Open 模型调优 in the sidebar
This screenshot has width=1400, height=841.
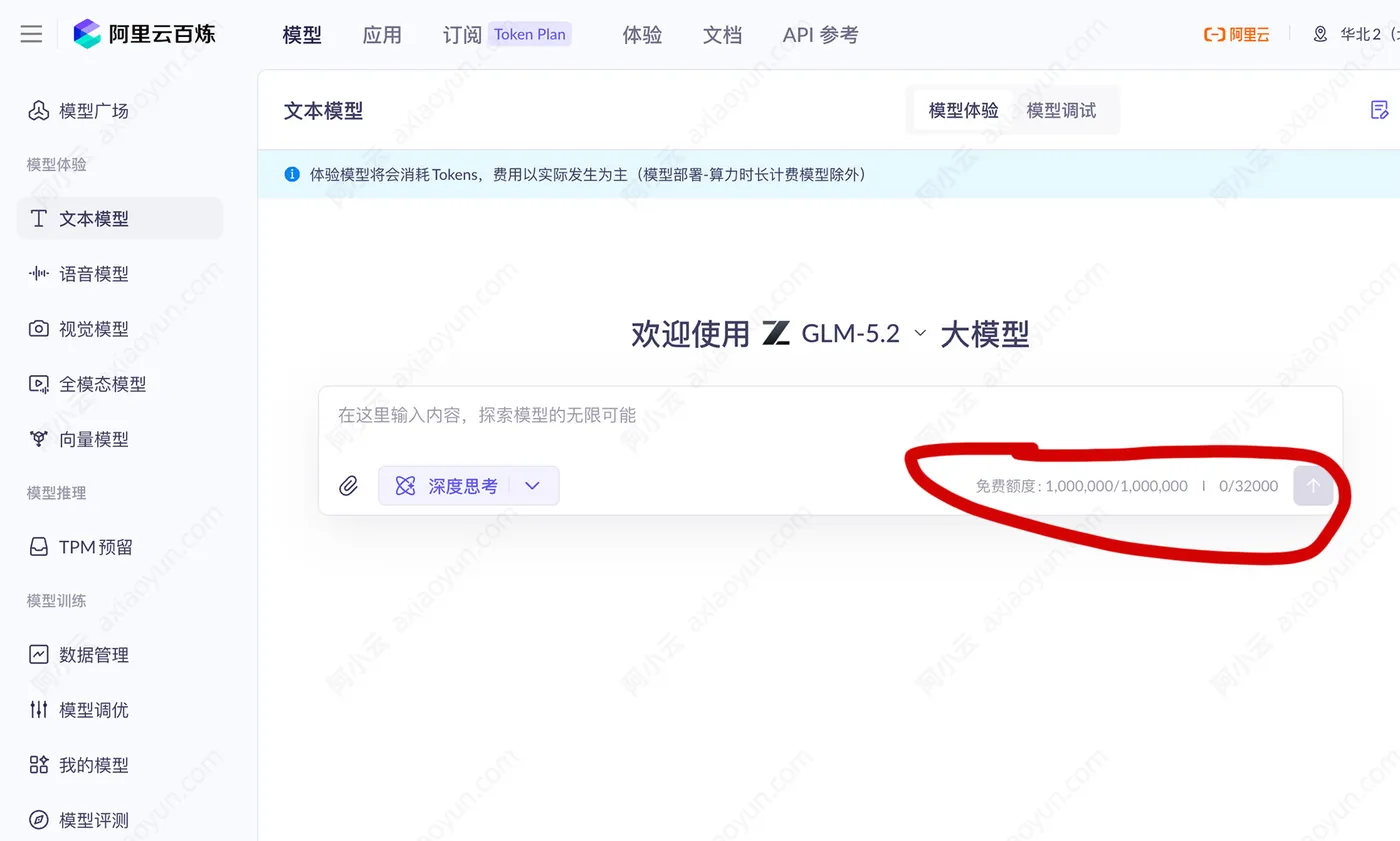(x=120, y=710)
